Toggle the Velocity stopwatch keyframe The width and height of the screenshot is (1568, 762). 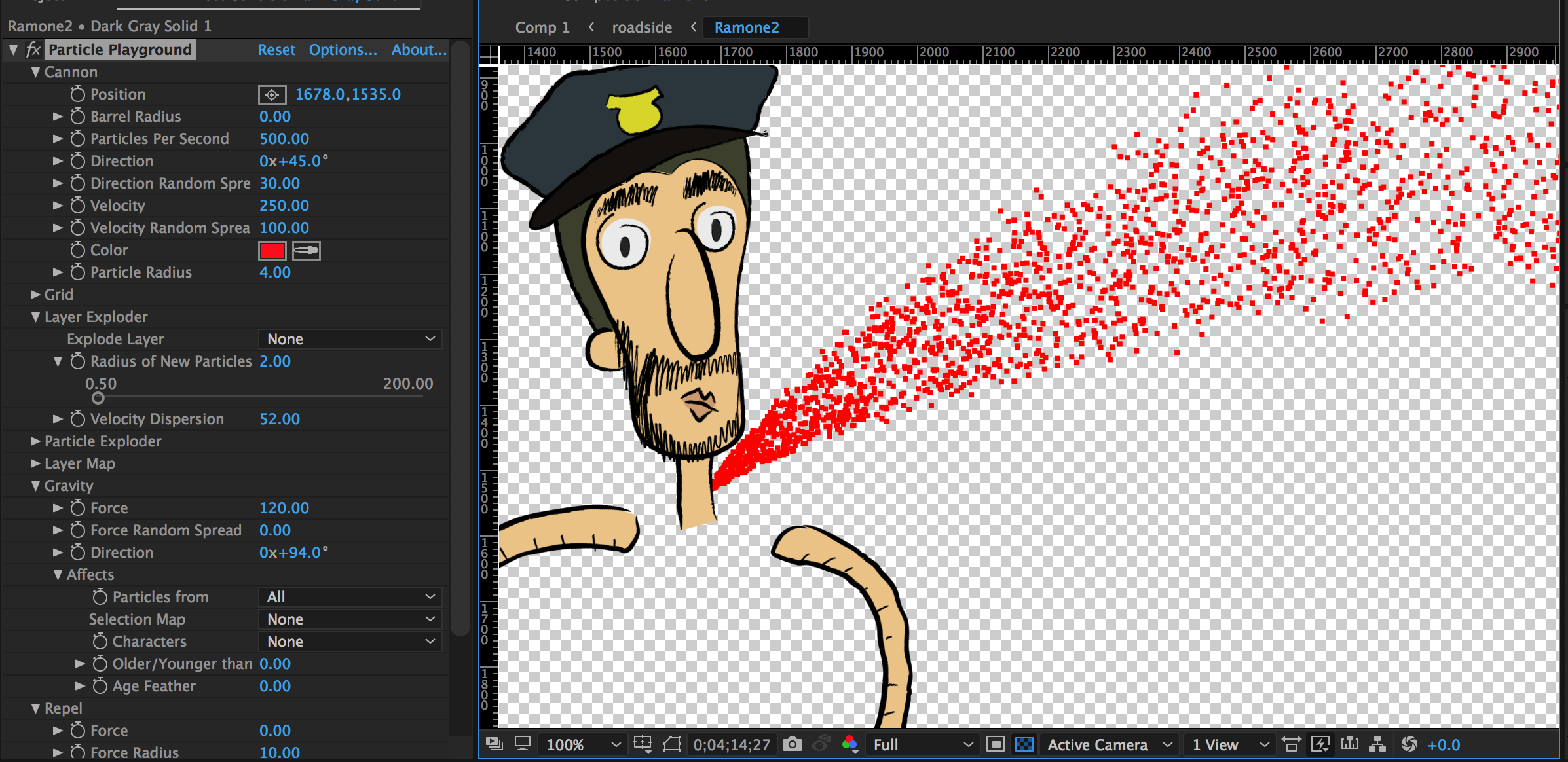[x=78, y=206]
